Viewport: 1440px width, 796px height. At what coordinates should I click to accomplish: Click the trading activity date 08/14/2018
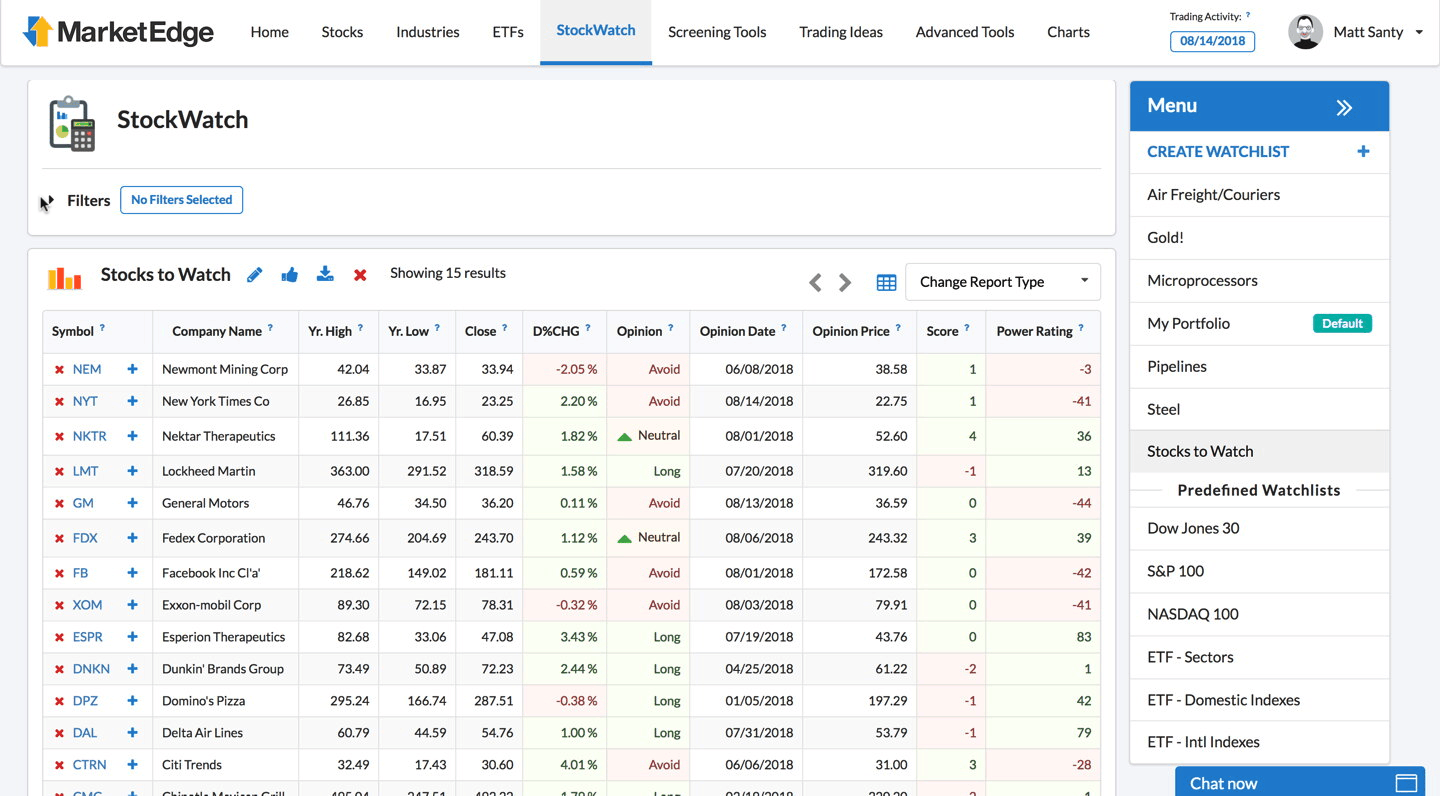(1212, 41)
